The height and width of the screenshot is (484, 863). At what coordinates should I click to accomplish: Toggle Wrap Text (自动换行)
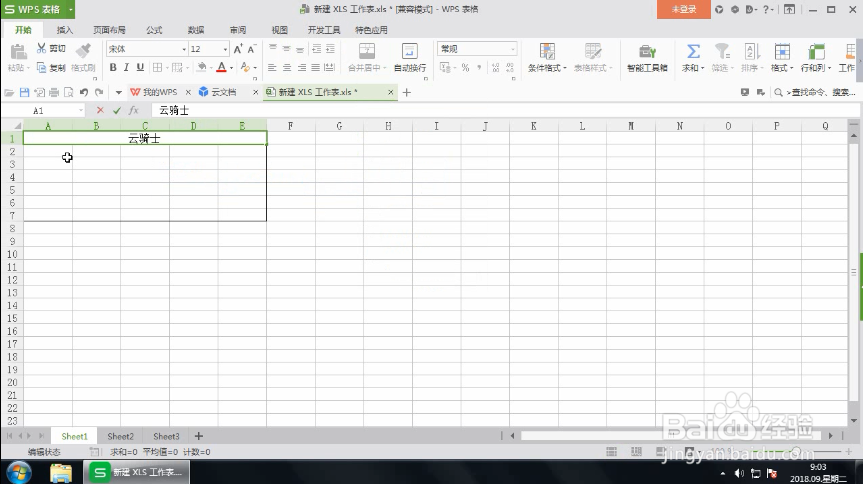coord(410,57)
